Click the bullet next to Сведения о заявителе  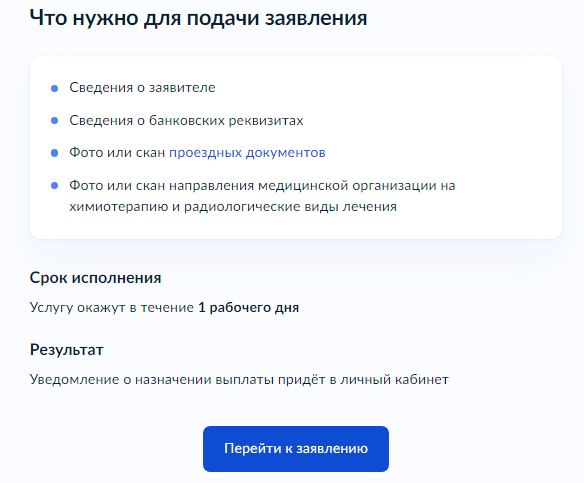tap(54, 88)
